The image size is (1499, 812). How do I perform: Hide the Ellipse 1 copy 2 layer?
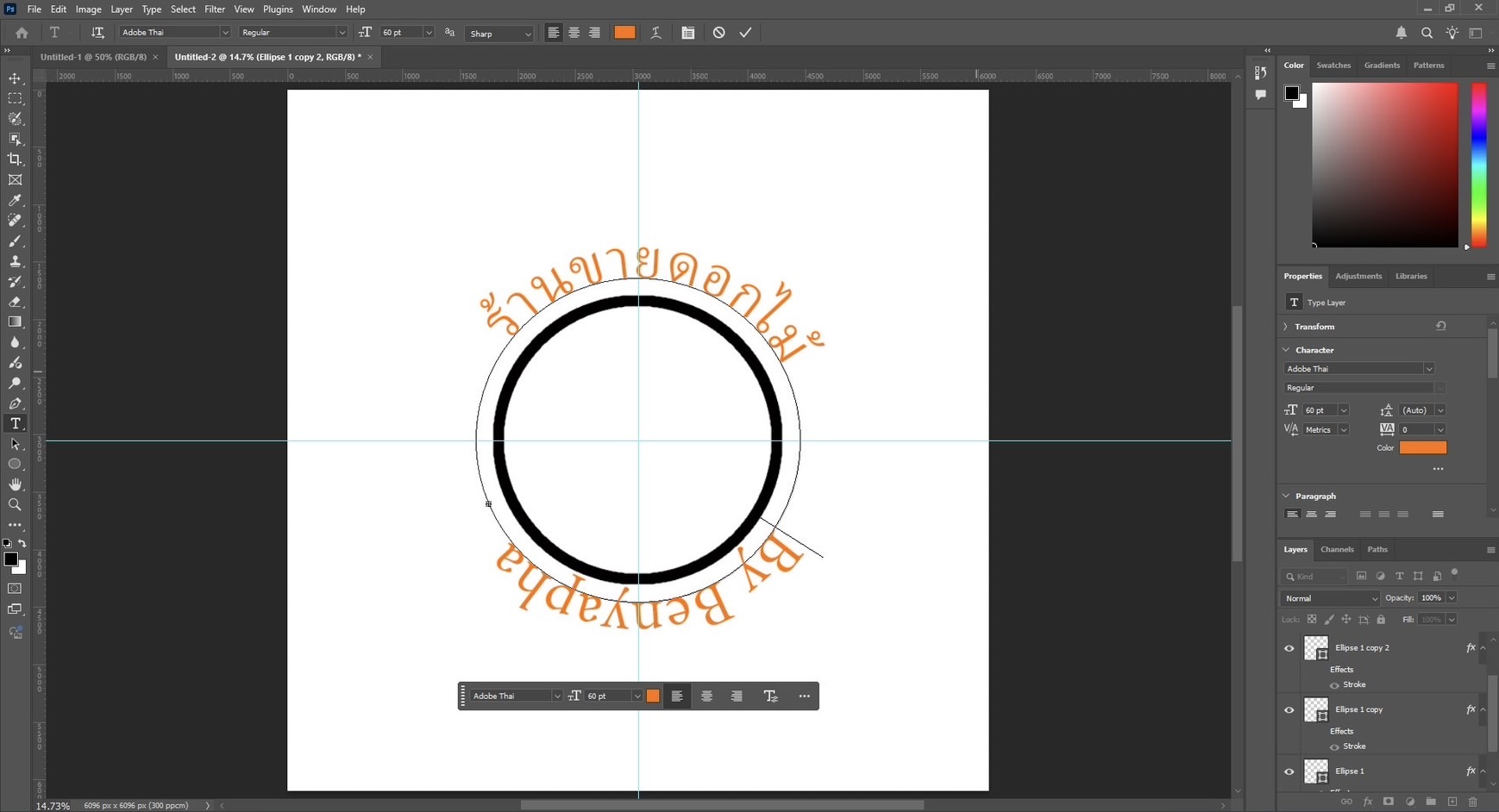point(1289,648)
